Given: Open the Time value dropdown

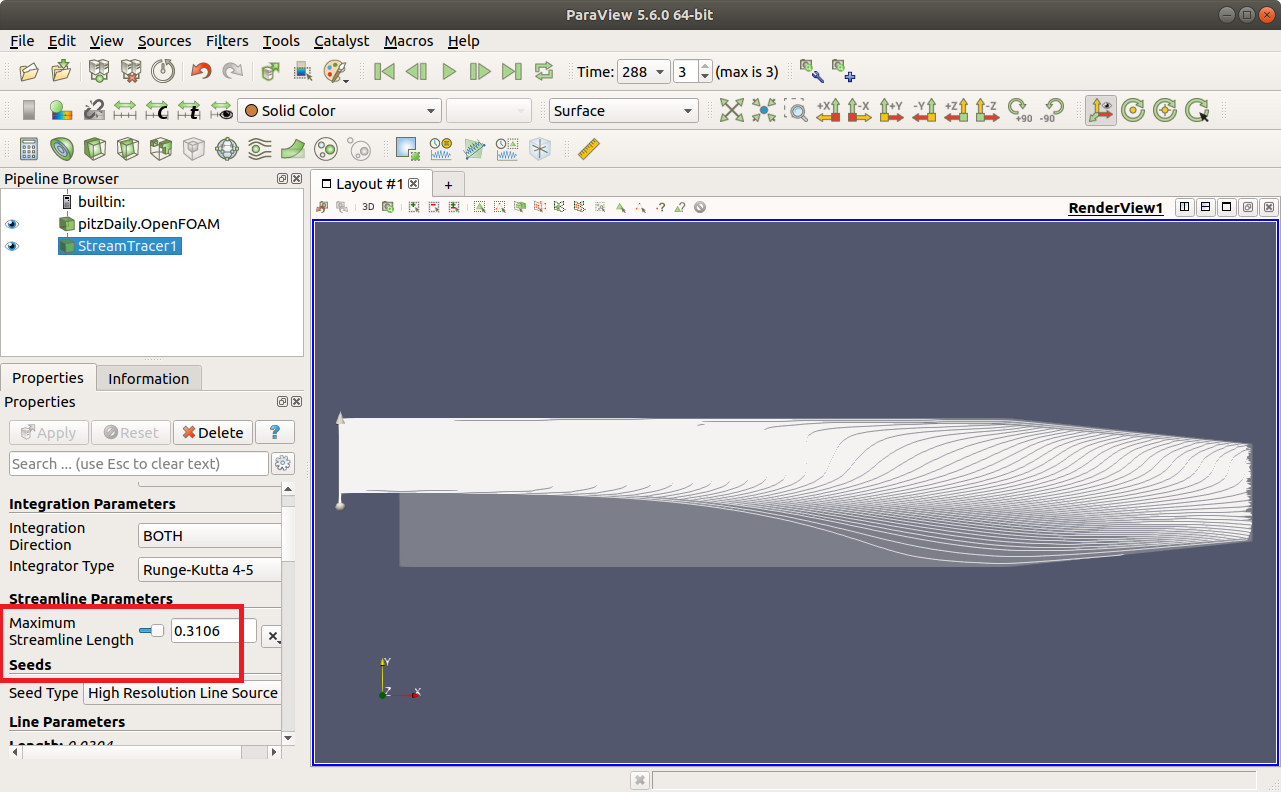Looking at the screenshot, I should 643,72.
